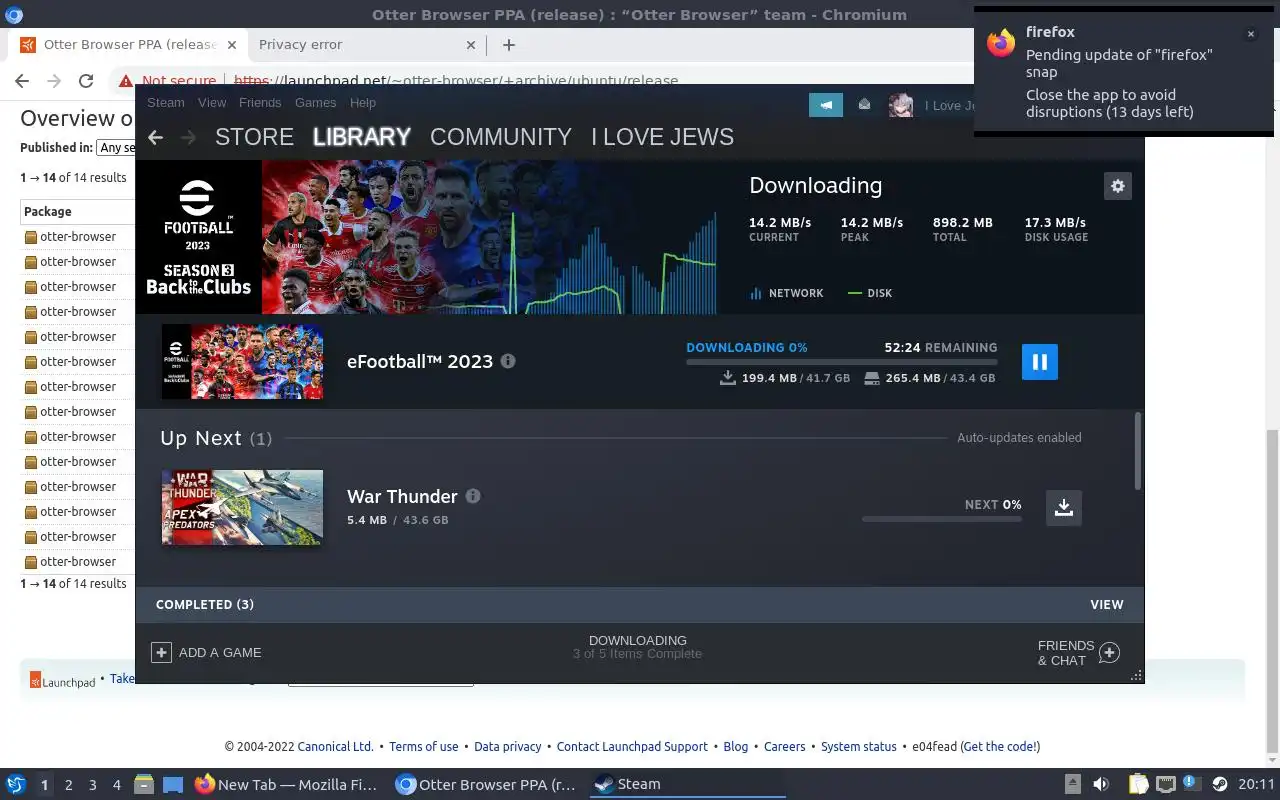1280x800 pixels.
Task: View completed downloads list
Action: tap(1107, 605)
